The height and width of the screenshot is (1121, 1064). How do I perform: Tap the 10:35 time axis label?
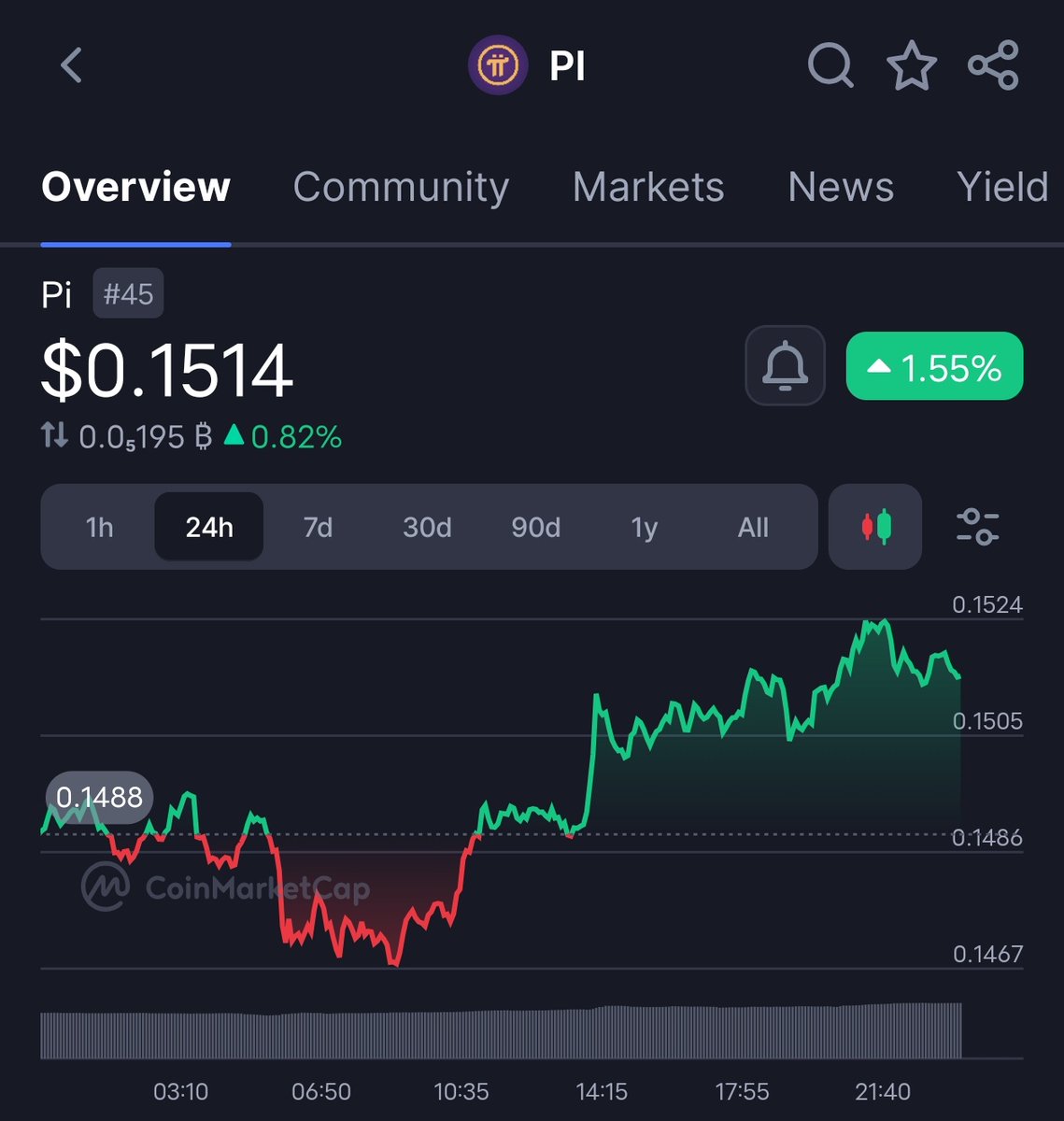(x=461, y=1091)
